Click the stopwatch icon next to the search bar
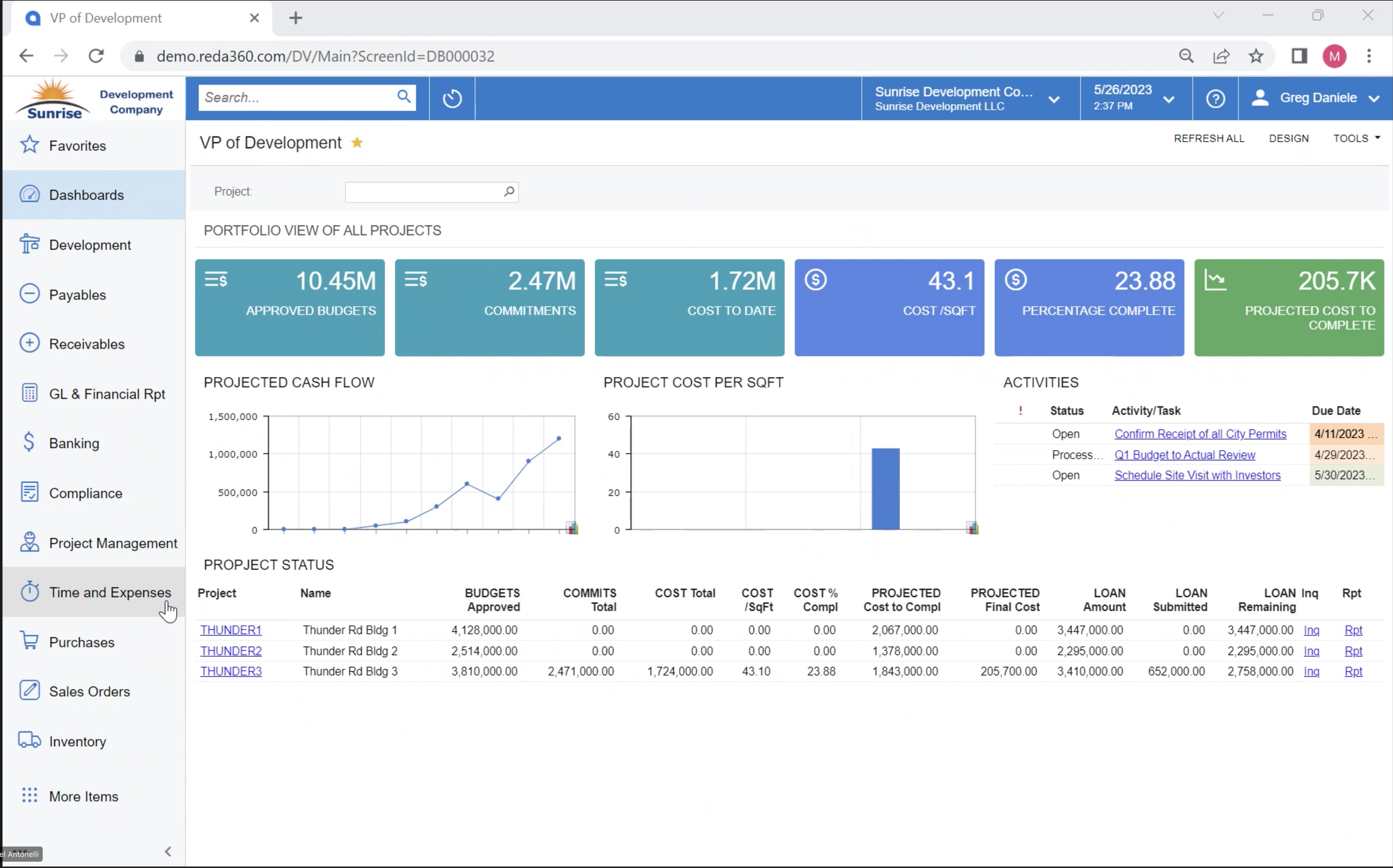The height and width of the screenshot is (868, 1393). (452, 98)
